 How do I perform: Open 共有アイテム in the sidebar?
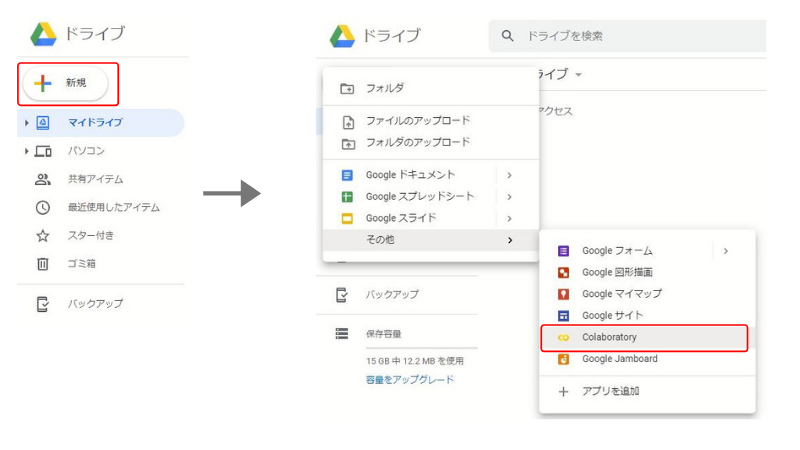click(95, 179)
